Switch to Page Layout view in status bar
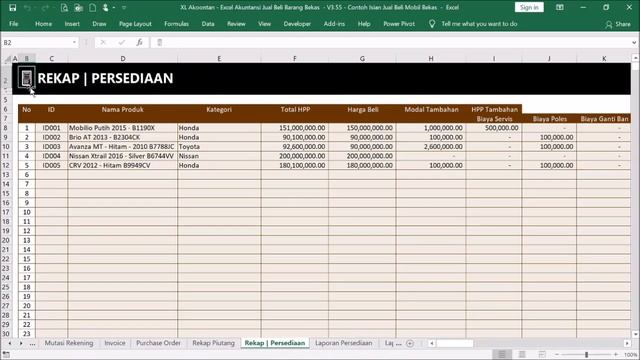Viewport: 640px width, 360px height. (x=522, y=354)
